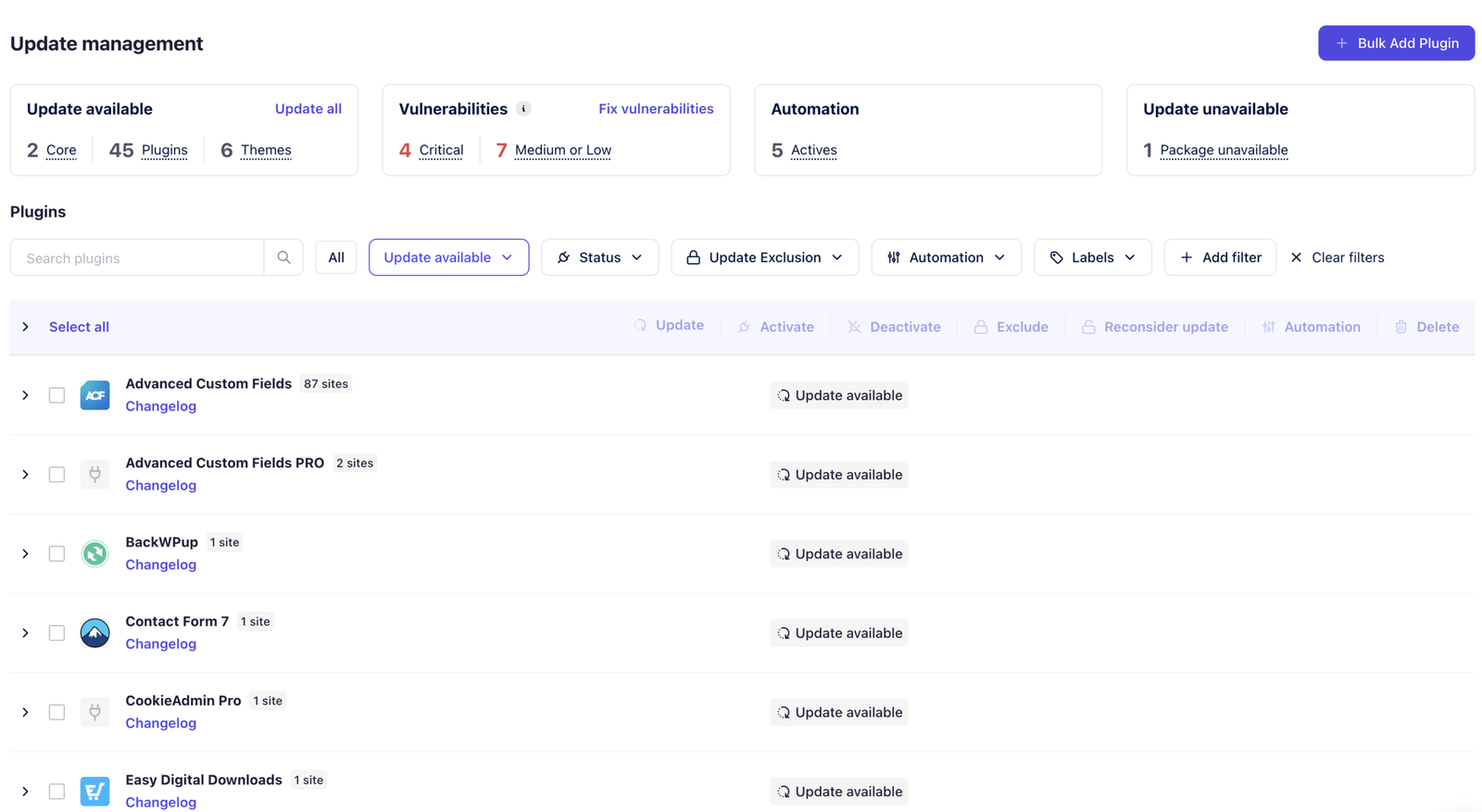Expand the chevron next to Select all
Image resolution: width=1482 pixels, height=812 pixels.
tap(25, 327)
